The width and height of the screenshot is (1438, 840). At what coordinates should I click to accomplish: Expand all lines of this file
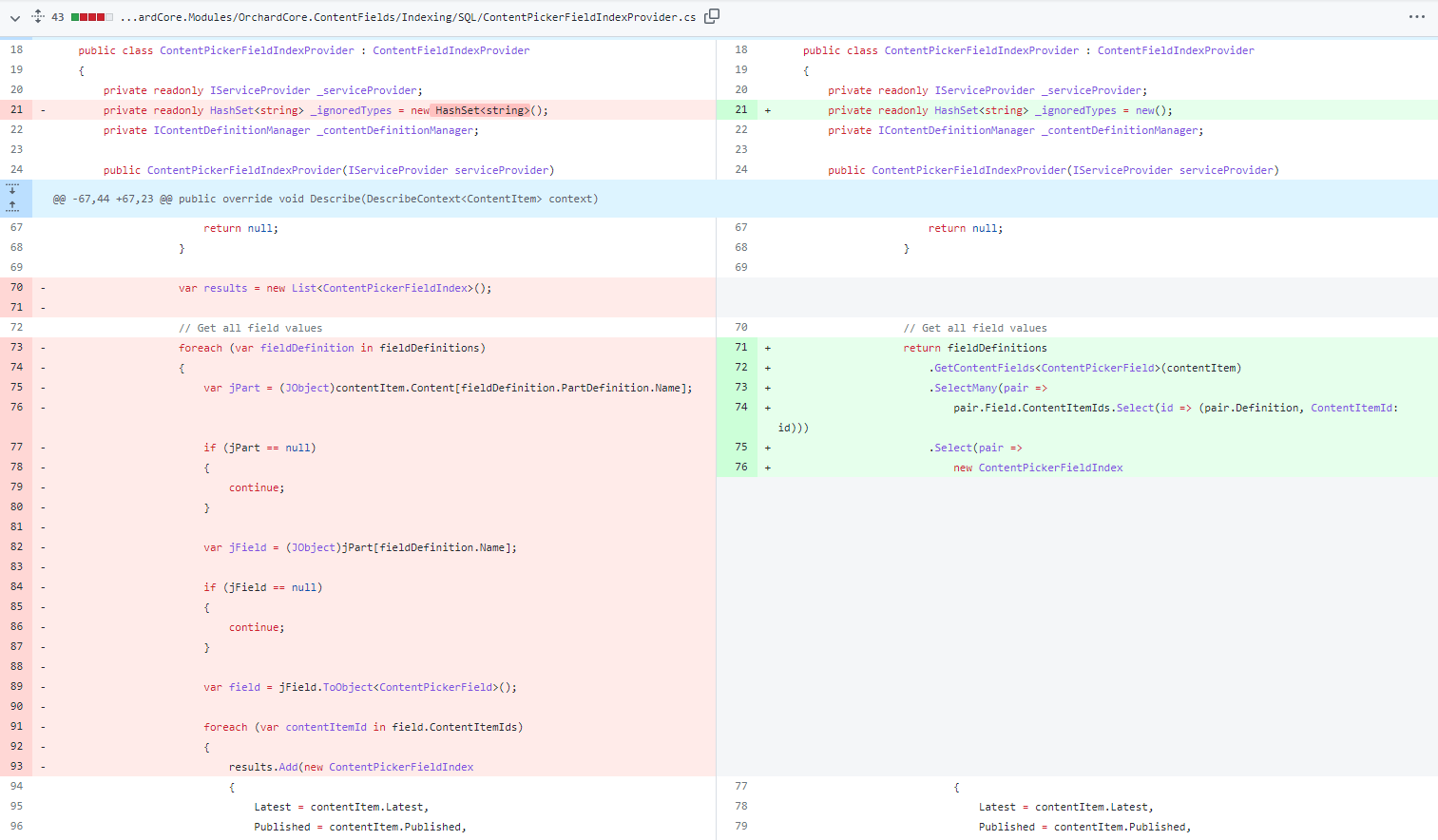pos(38,16)
